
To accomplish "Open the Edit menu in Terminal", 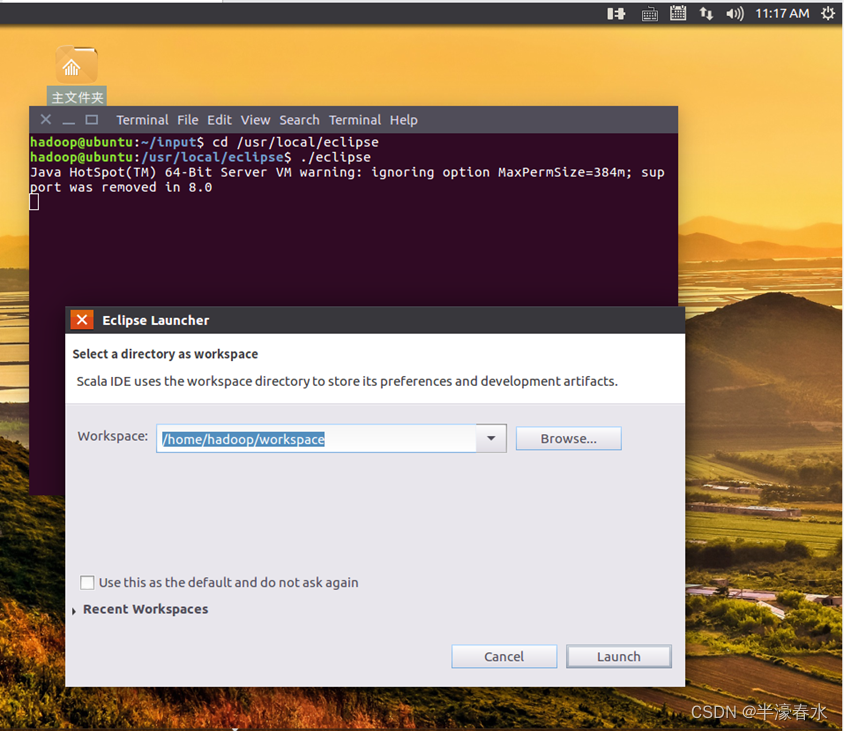I will 220,120.
